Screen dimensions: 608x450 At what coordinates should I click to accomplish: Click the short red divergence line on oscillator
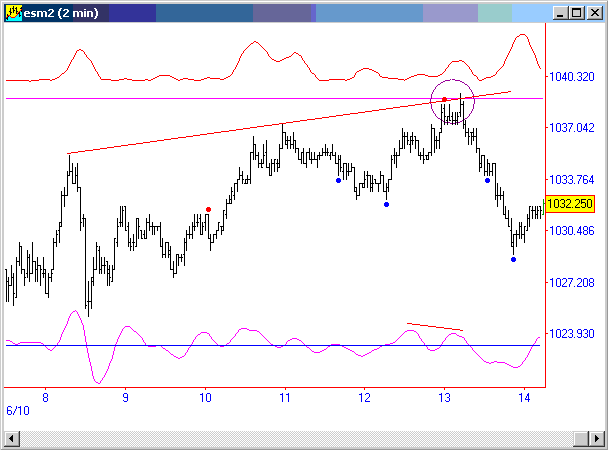(x=435, y=327)
